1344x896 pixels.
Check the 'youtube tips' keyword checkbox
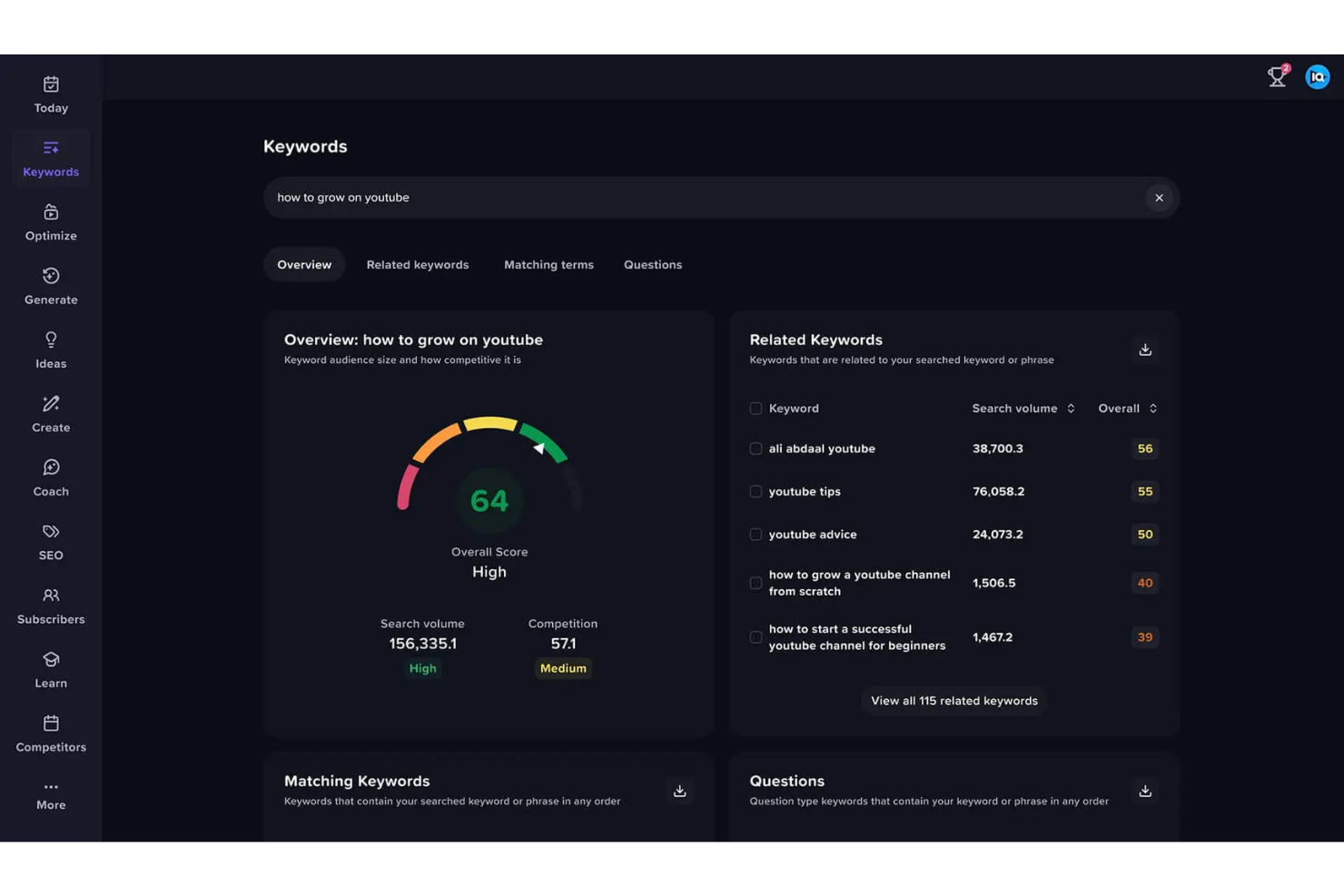click(756, 491)
